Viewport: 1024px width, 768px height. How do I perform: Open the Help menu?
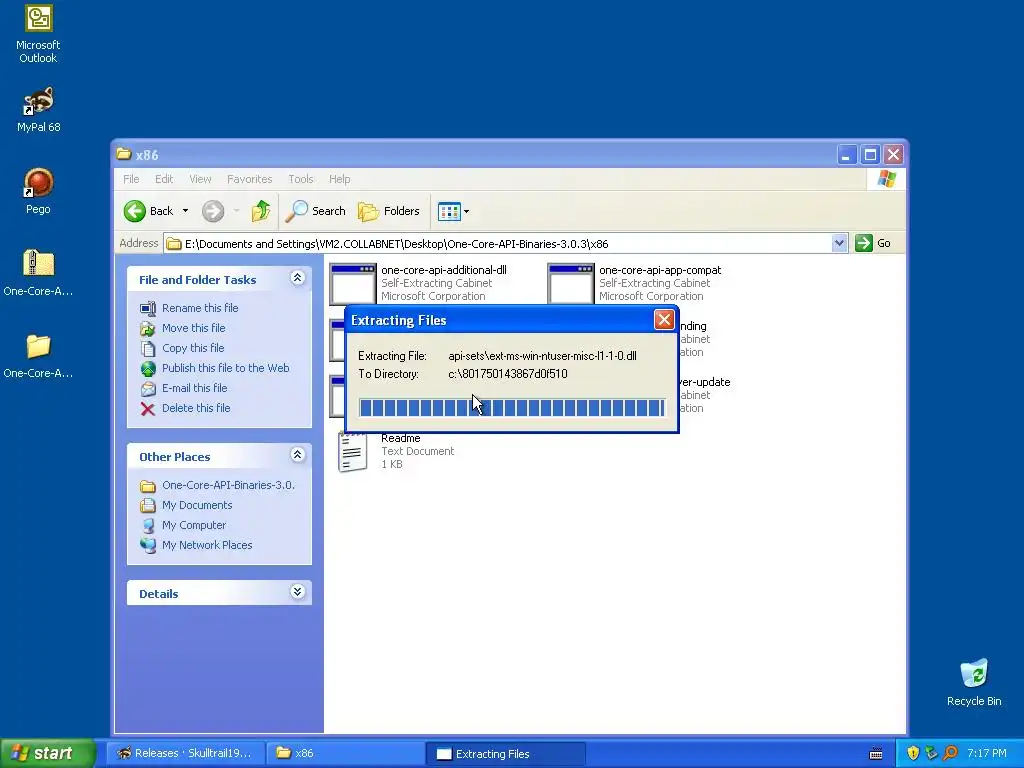coord(339,179)
